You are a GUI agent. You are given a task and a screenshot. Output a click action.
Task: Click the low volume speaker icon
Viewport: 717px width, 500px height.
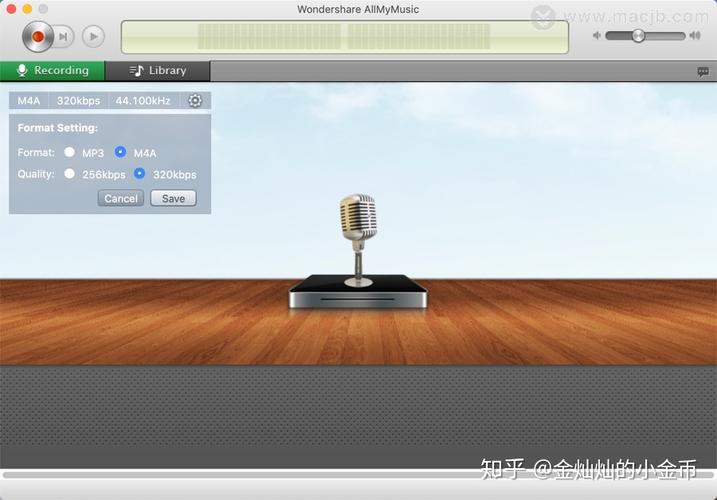(596, 35)
